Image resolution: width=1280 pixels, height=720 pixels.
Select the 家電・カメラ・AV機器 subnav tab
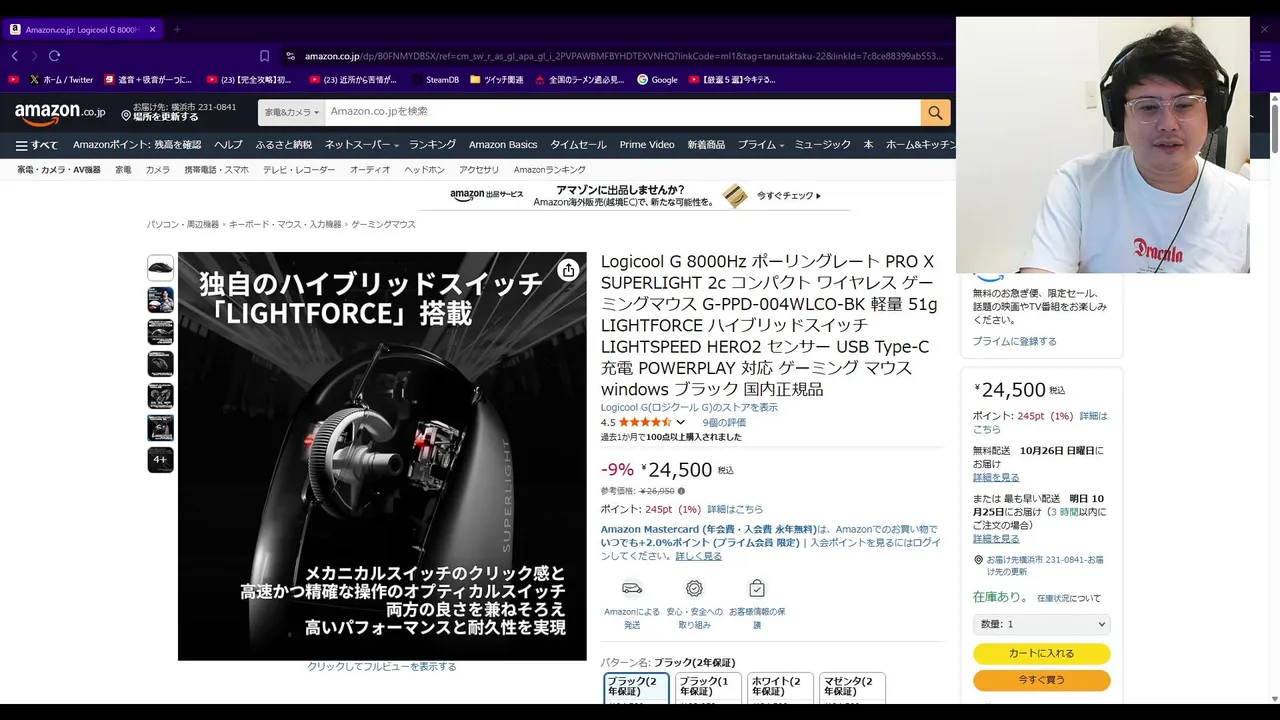(x=59, y=170)
